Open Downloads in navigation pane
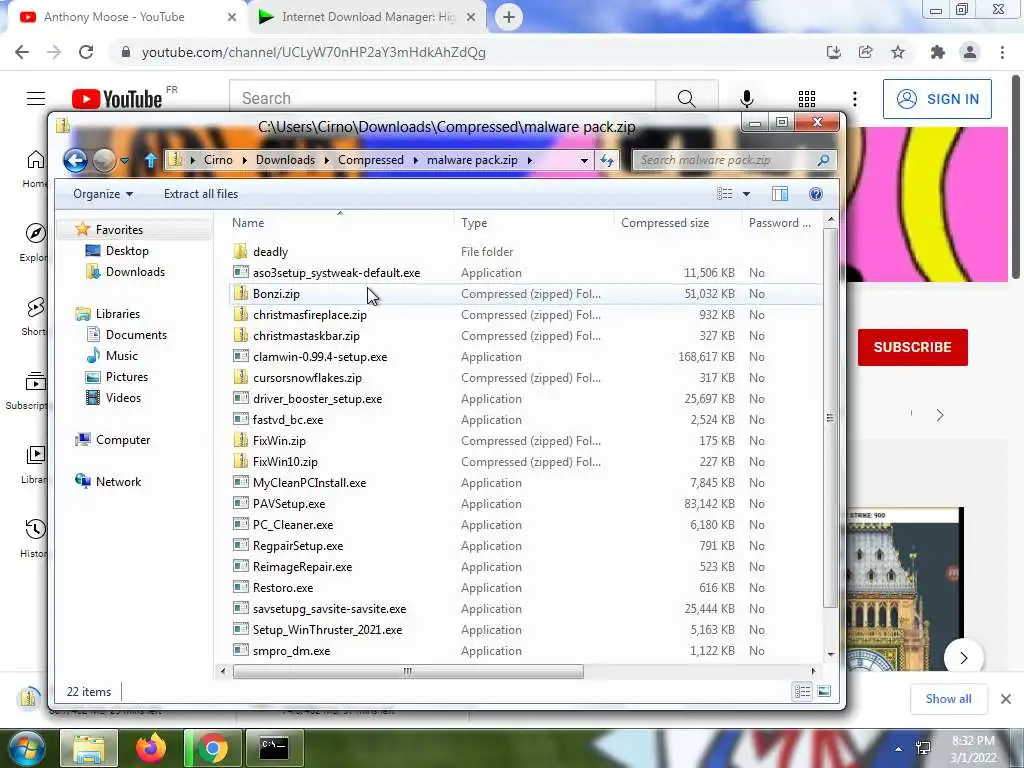Screen dimensions: 1024x768 coord(135,272)
